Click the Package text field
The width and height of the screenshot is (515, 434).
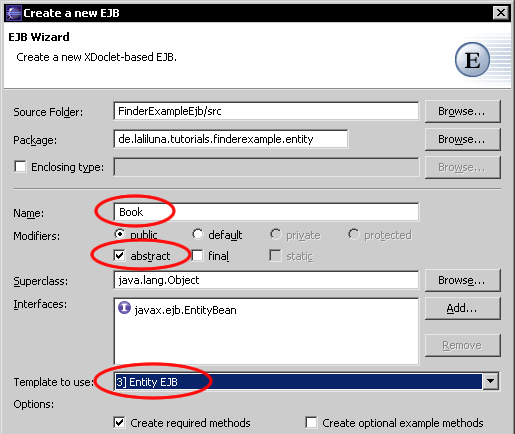click(231, 139)
